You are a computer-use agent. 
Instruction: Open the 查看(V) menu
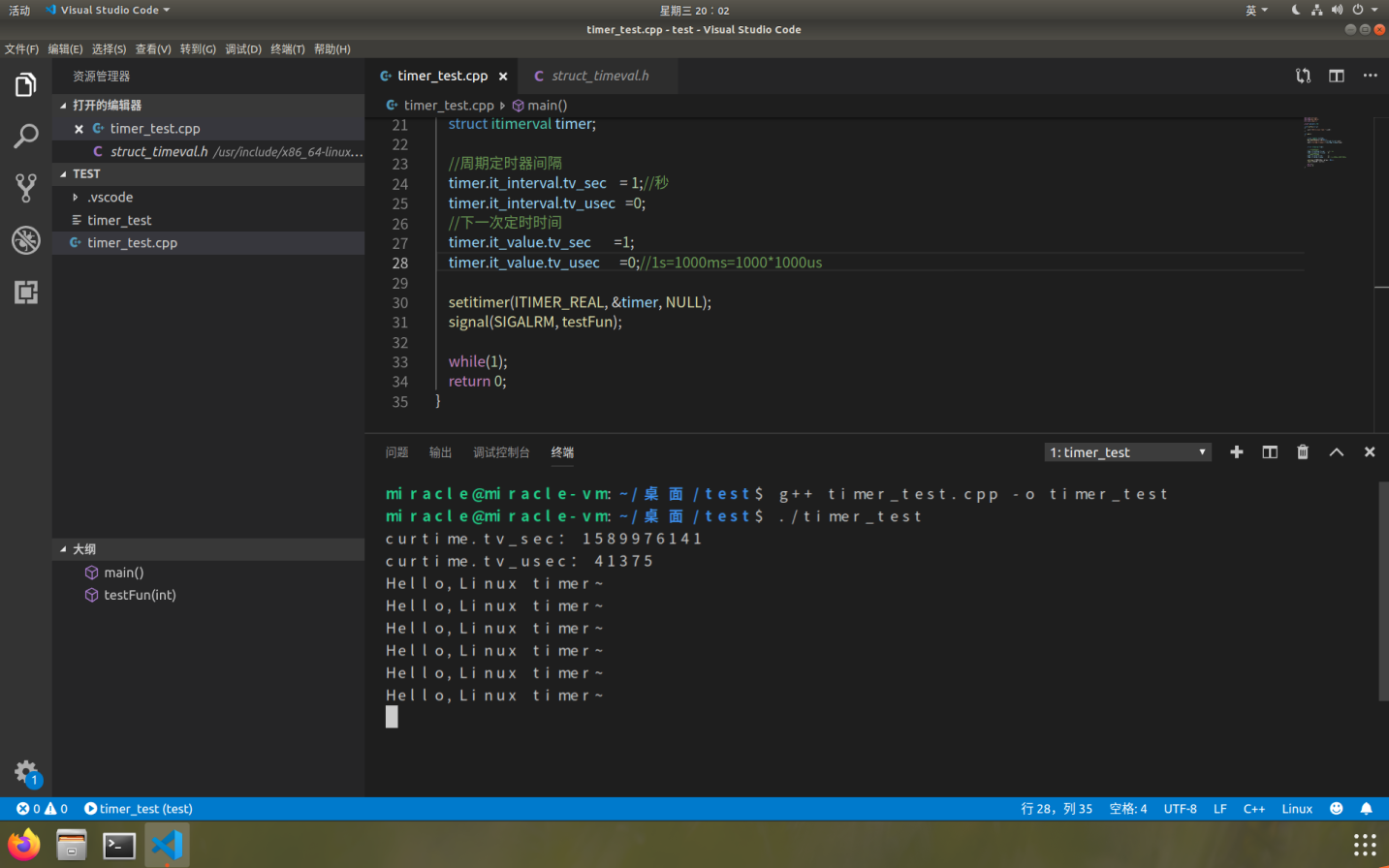[152, 48]
